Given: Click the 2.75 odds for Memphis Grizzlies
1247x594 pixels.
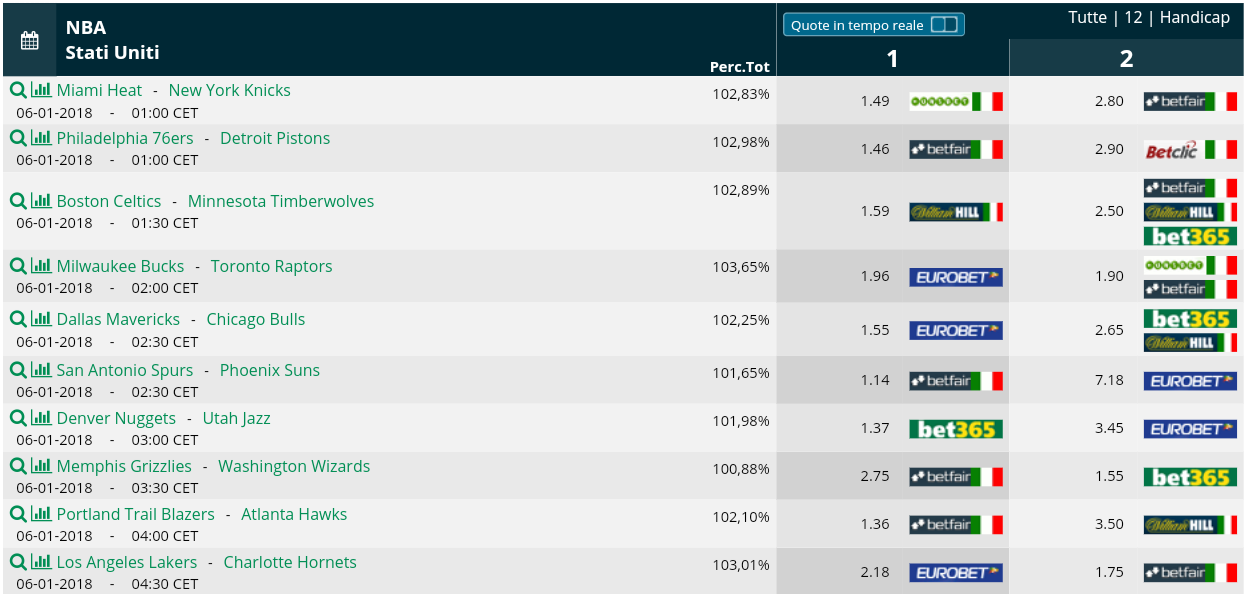Looking at the screenshot, I should click(875, 476).
